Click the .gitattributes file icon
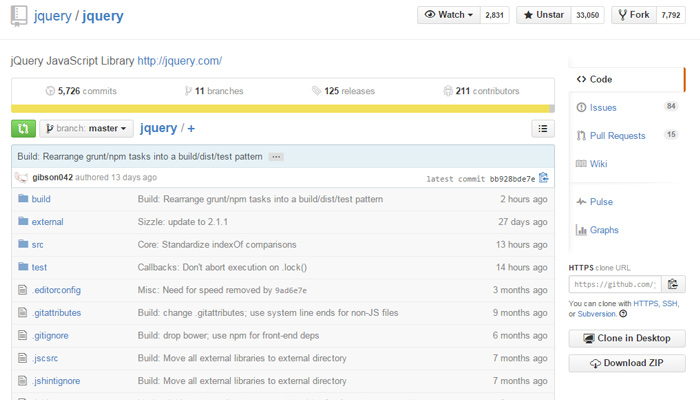 click(x=22, y=312)
